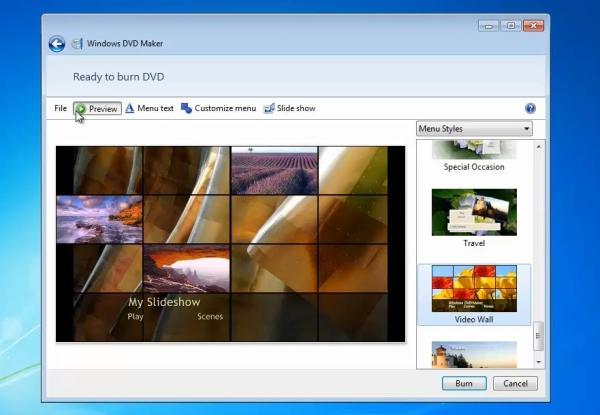Click the styles list scroll down arrow
This screenshot has height=415, width=600.
pyautogui.click(x=539, y=362)
